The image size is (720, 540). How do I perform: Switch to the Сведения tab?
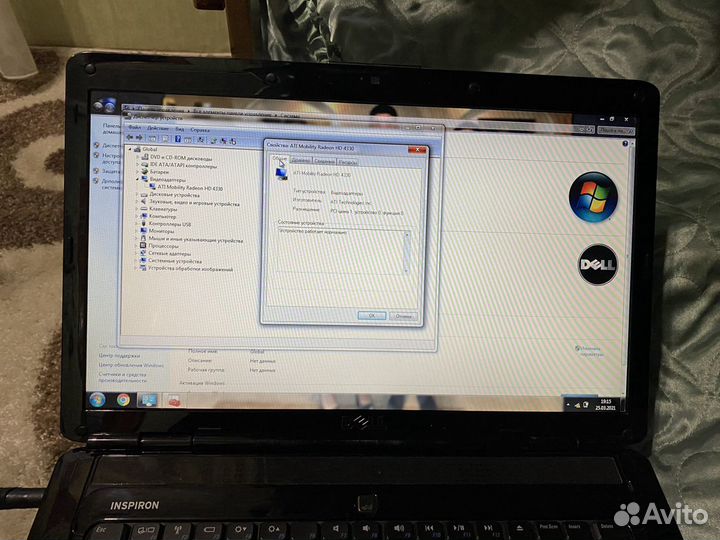point(325,161)
